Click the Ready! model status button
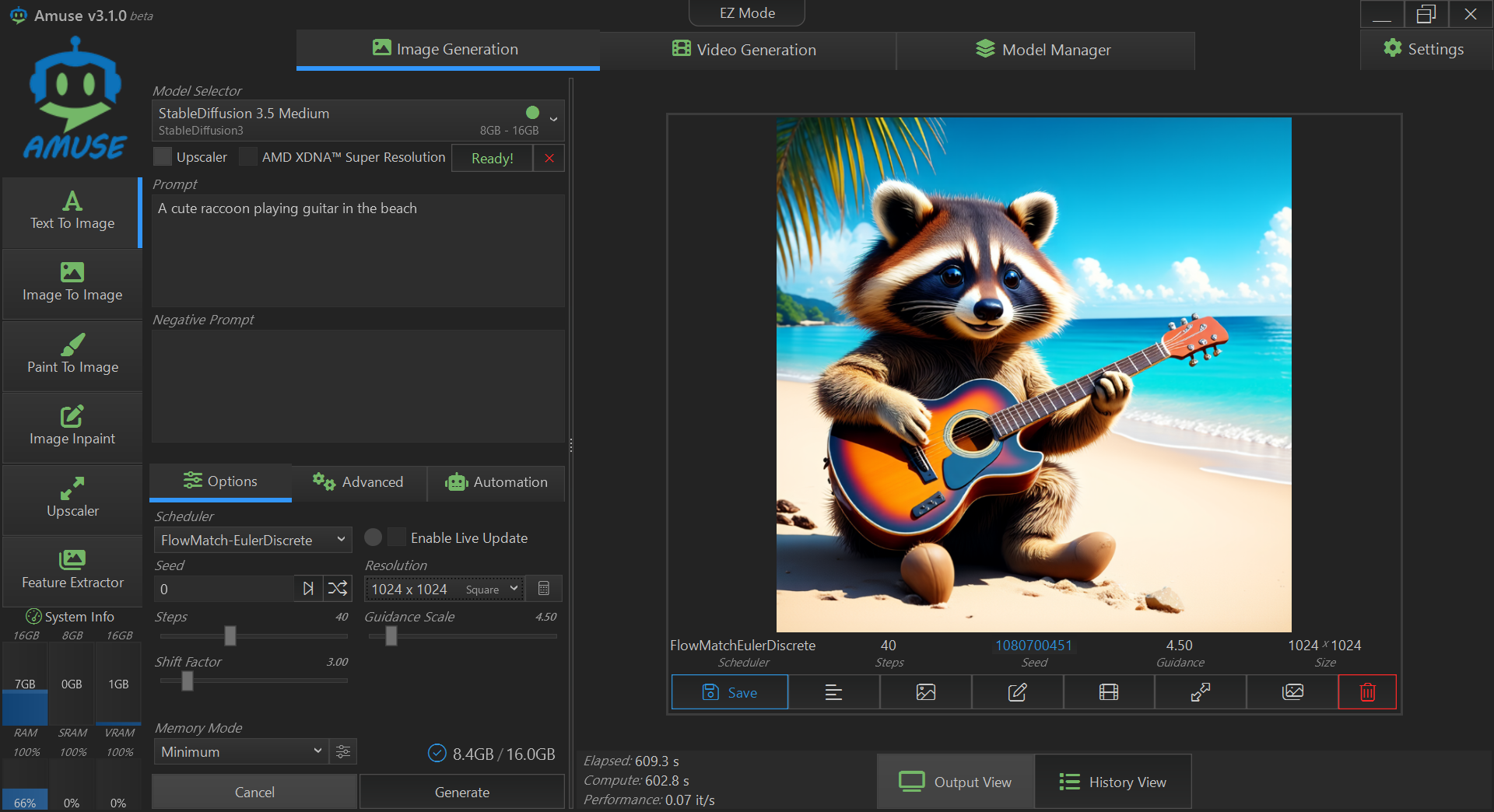The height and width of the screenshot is (812, 1494). coord(493,158)
